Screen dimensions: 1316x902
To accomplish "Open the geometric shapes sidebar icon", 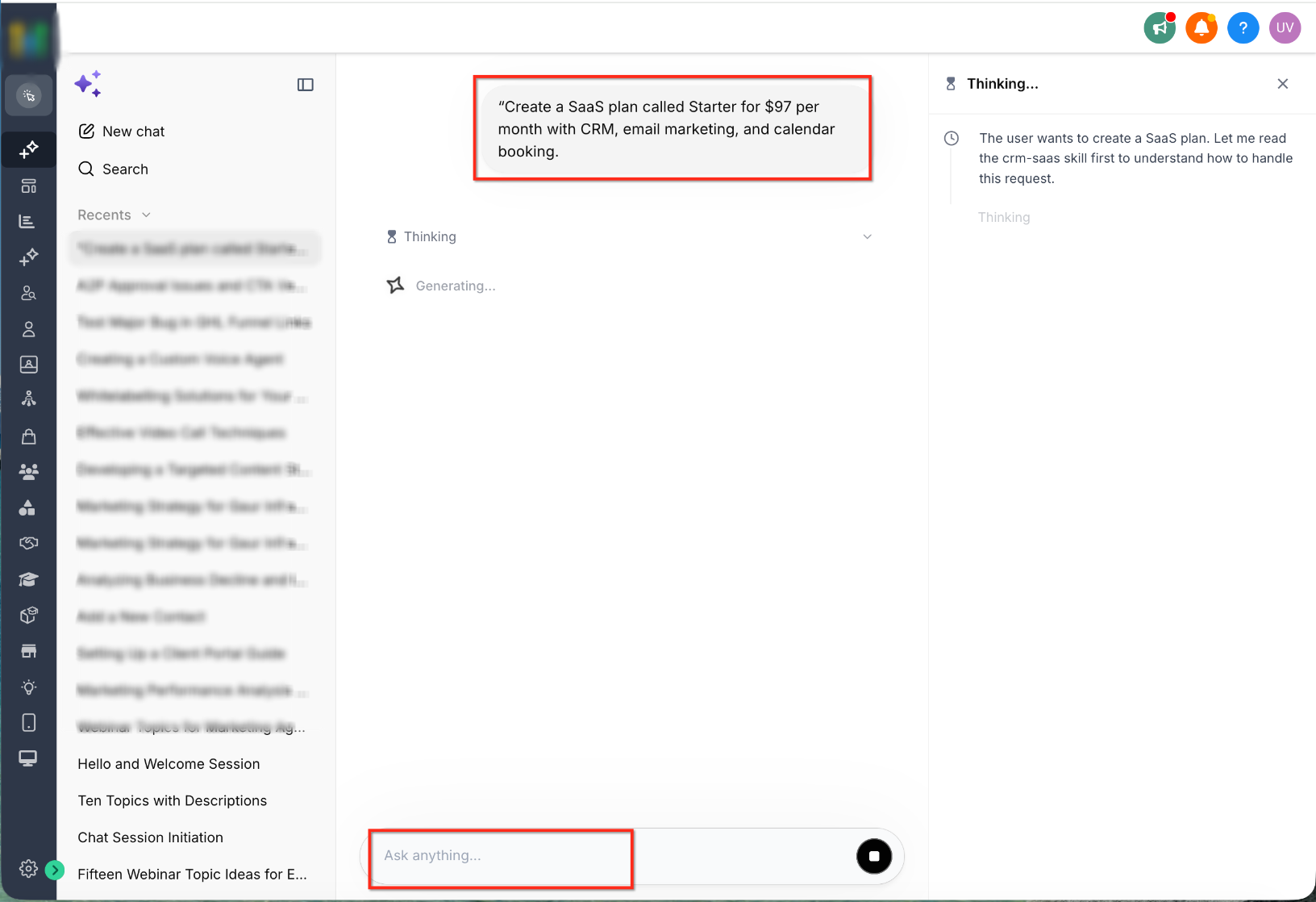I will [x=27, y=507].
